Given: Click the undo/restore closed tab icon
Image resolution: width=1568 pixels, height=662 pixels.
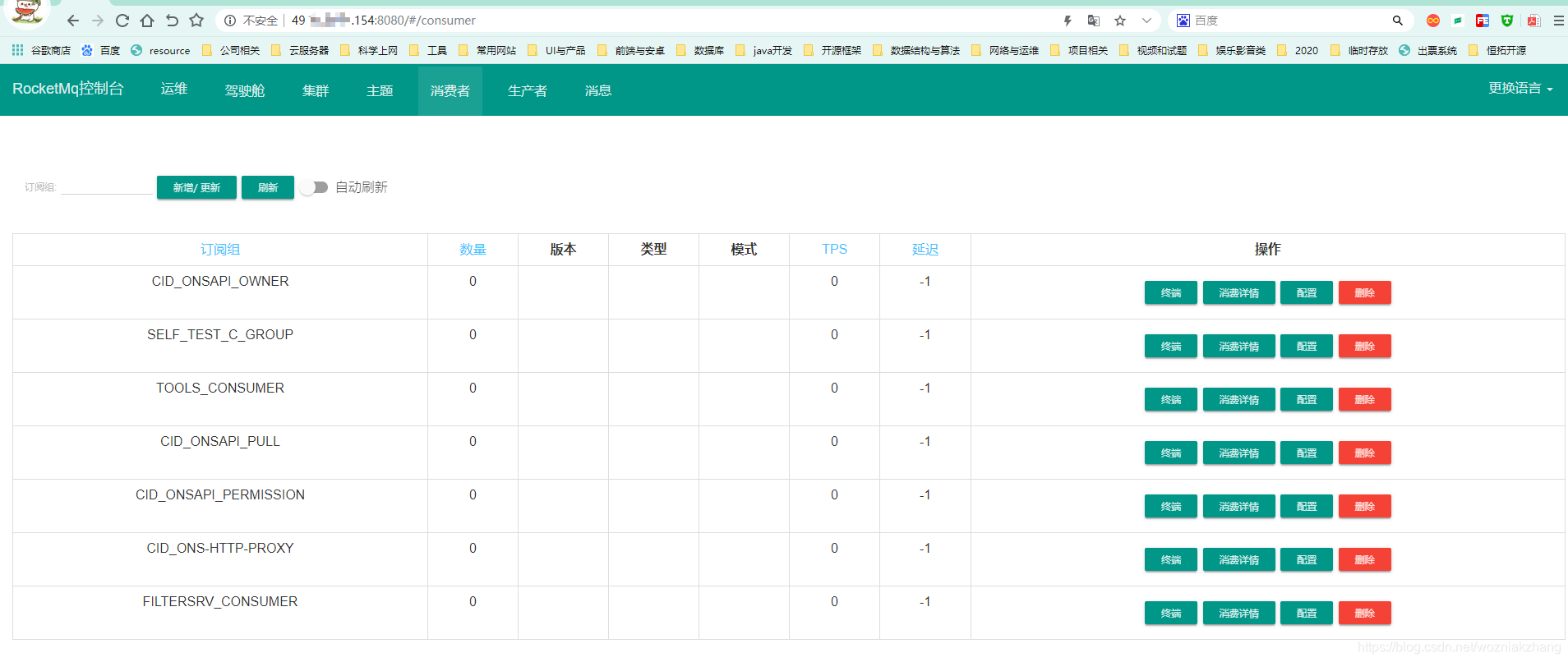Looking at the screenshot, I should [x=172, y=21].
